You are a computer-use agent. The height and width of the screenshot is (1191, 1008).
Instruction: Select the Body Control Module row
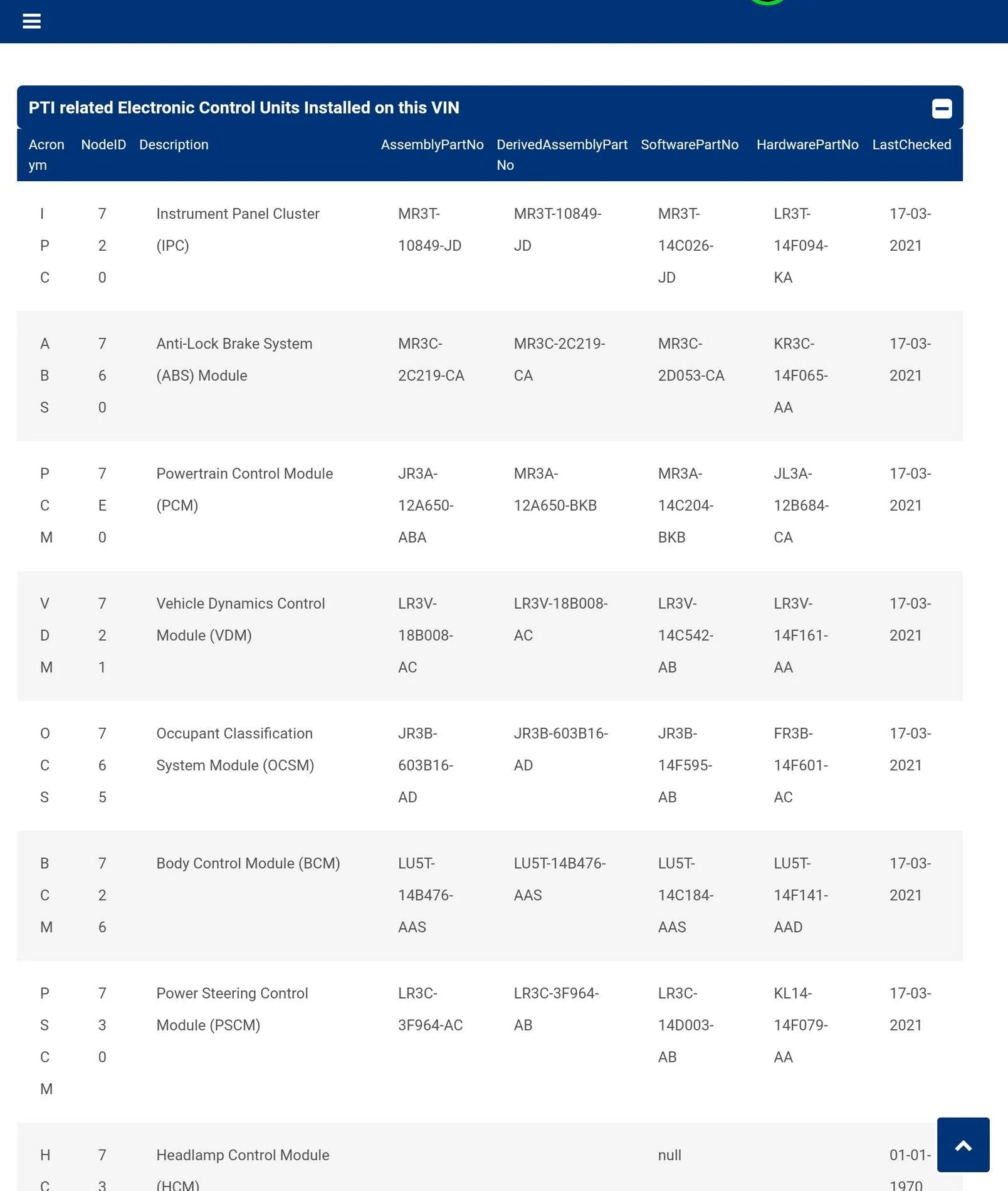point(490,895)
